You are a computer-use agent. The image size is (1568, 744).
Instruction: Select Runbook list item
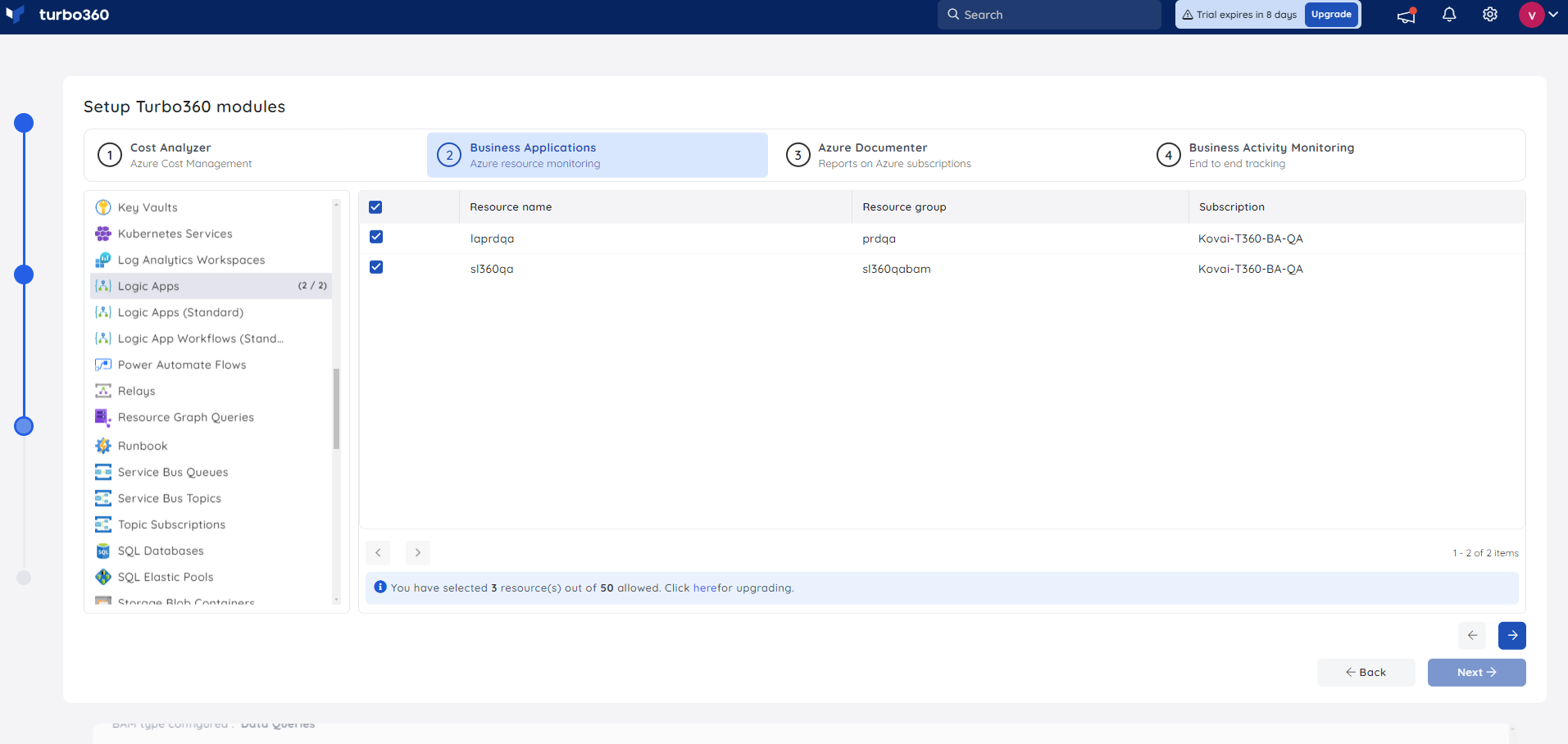pyautogui.click(x=211, y=446)
